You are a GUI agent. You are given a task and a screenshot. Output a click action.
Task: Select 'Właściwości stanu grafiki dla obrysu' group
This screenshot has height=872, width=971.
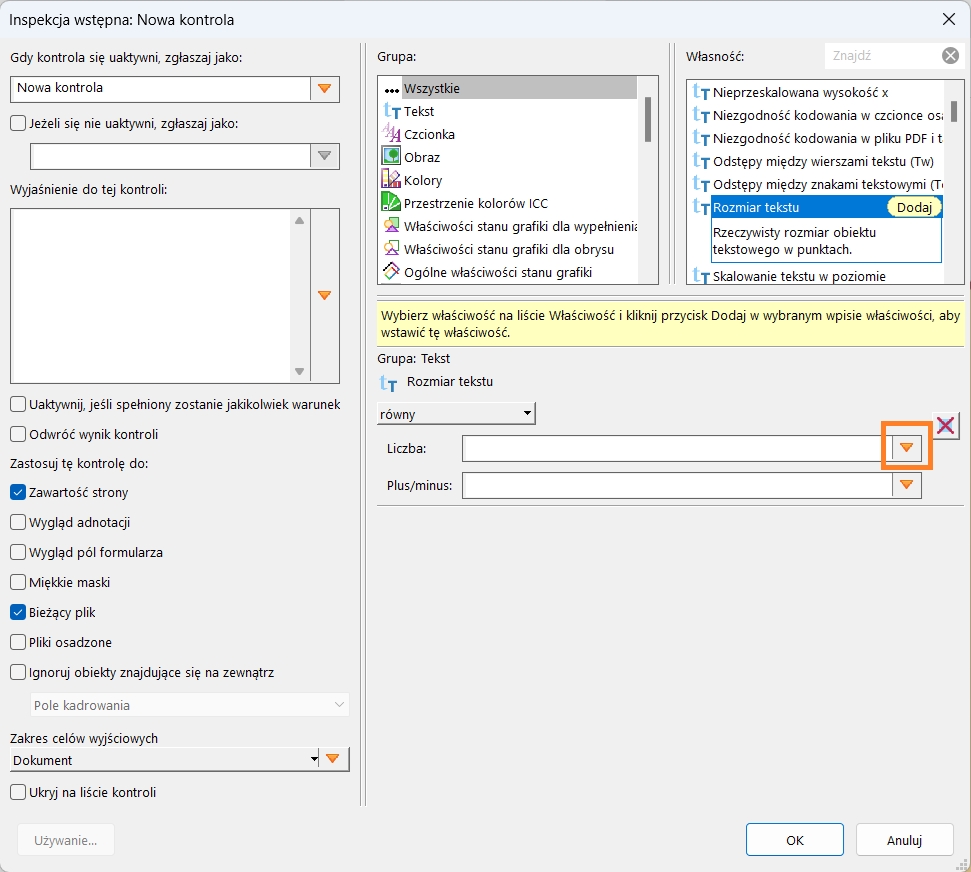[x=508, y=249]
